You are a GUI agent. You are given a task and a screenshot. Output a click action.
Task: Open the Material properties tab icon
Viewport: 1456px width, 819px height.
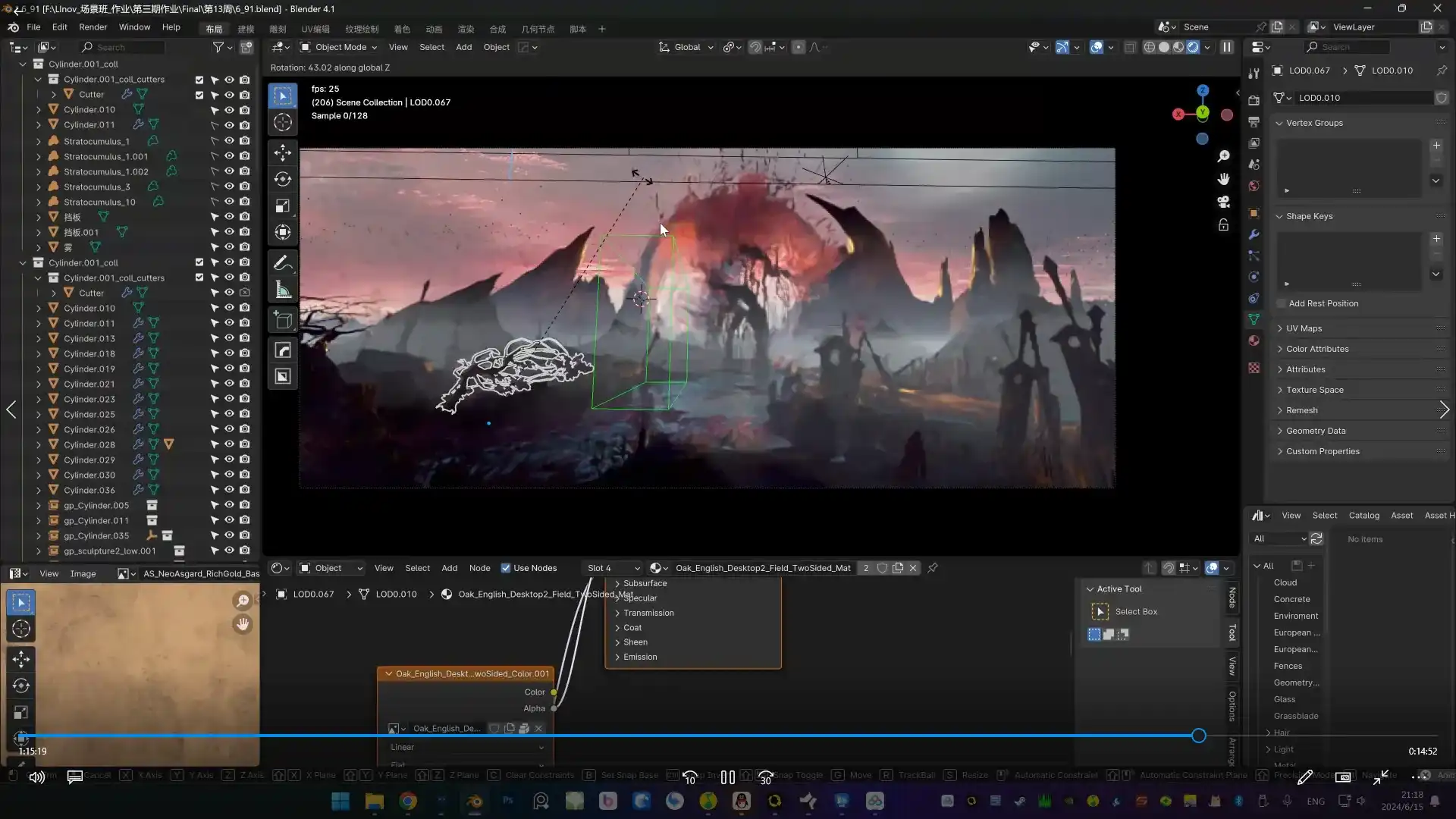click(x=1254, y=340)
